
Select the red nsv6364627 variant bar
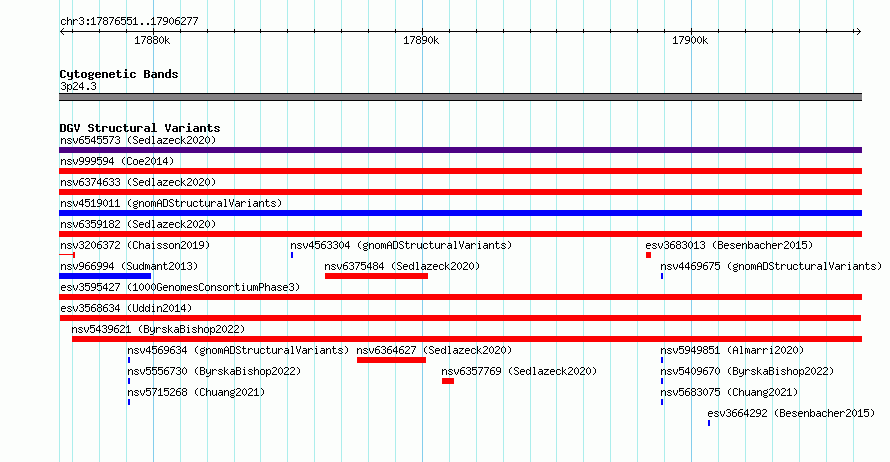click(391, 360)
